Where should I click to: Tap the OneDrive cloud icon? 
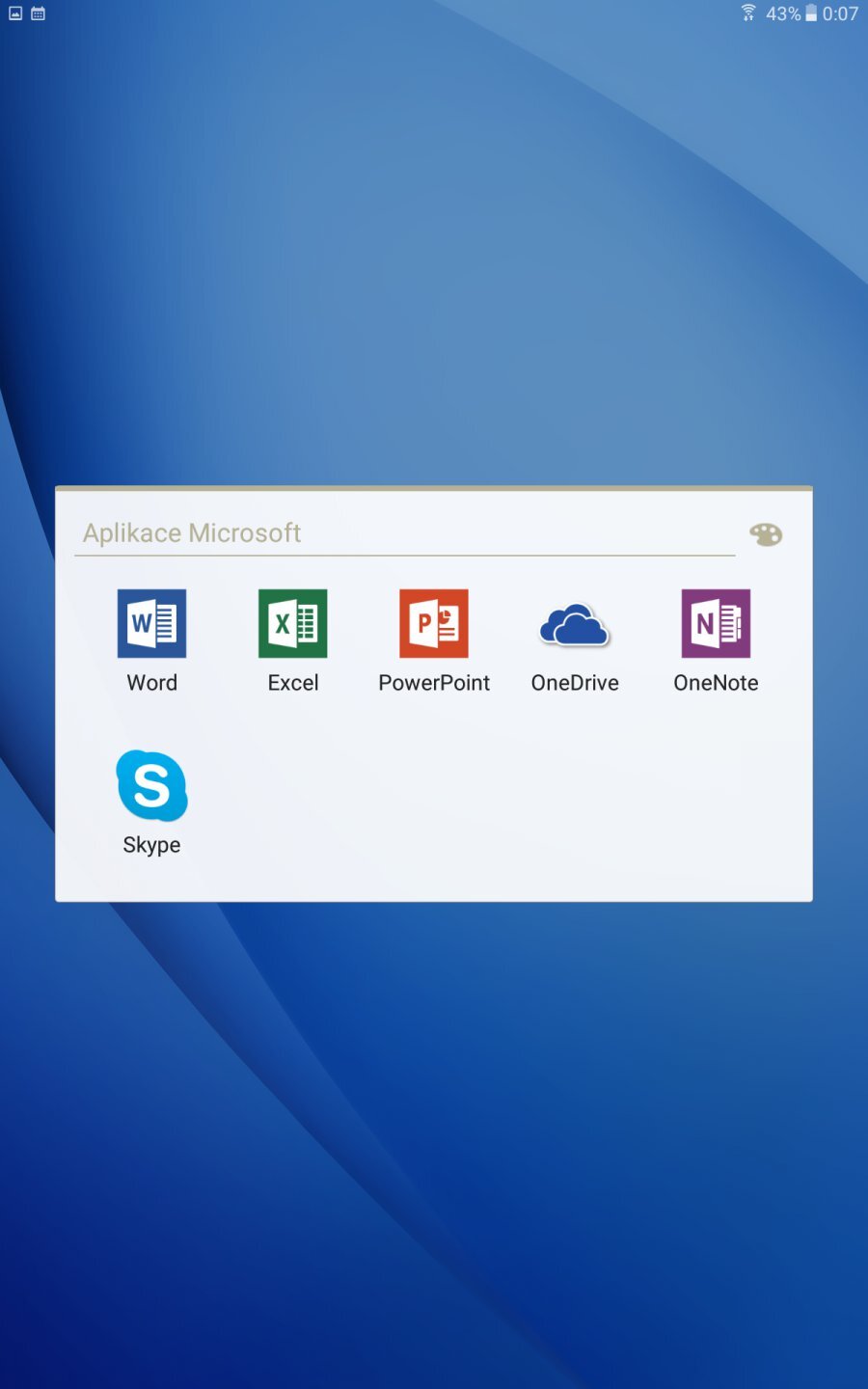[x=575, y=625]
